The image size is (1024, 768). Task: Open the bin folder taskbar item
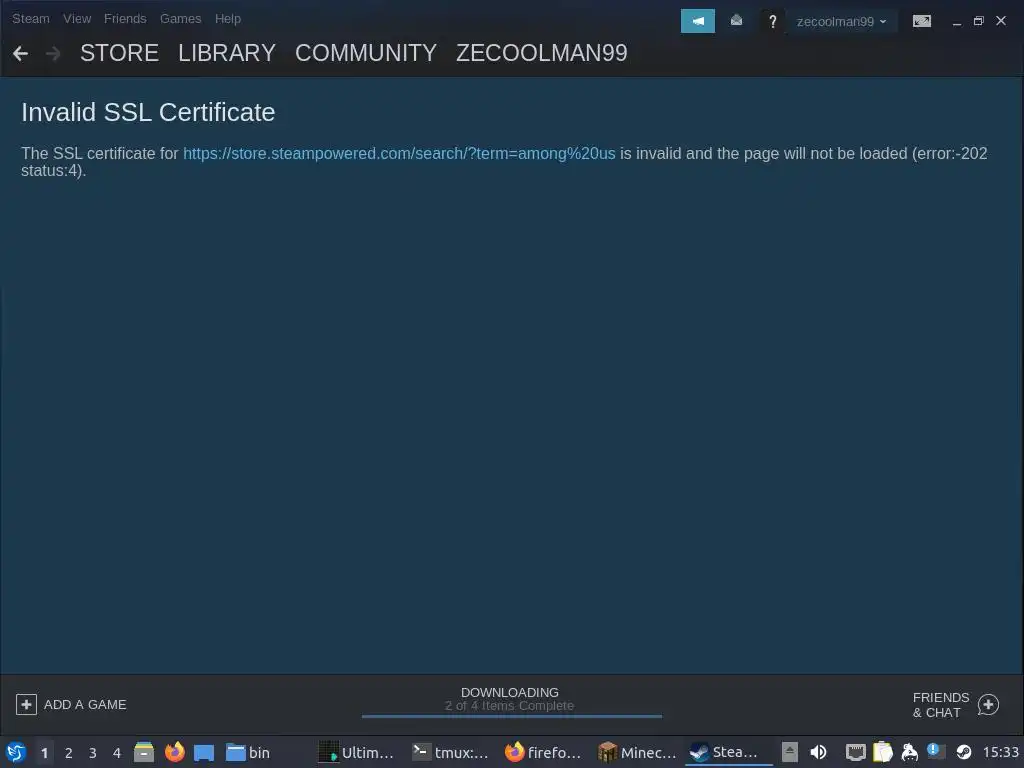(x=248, y=752)
